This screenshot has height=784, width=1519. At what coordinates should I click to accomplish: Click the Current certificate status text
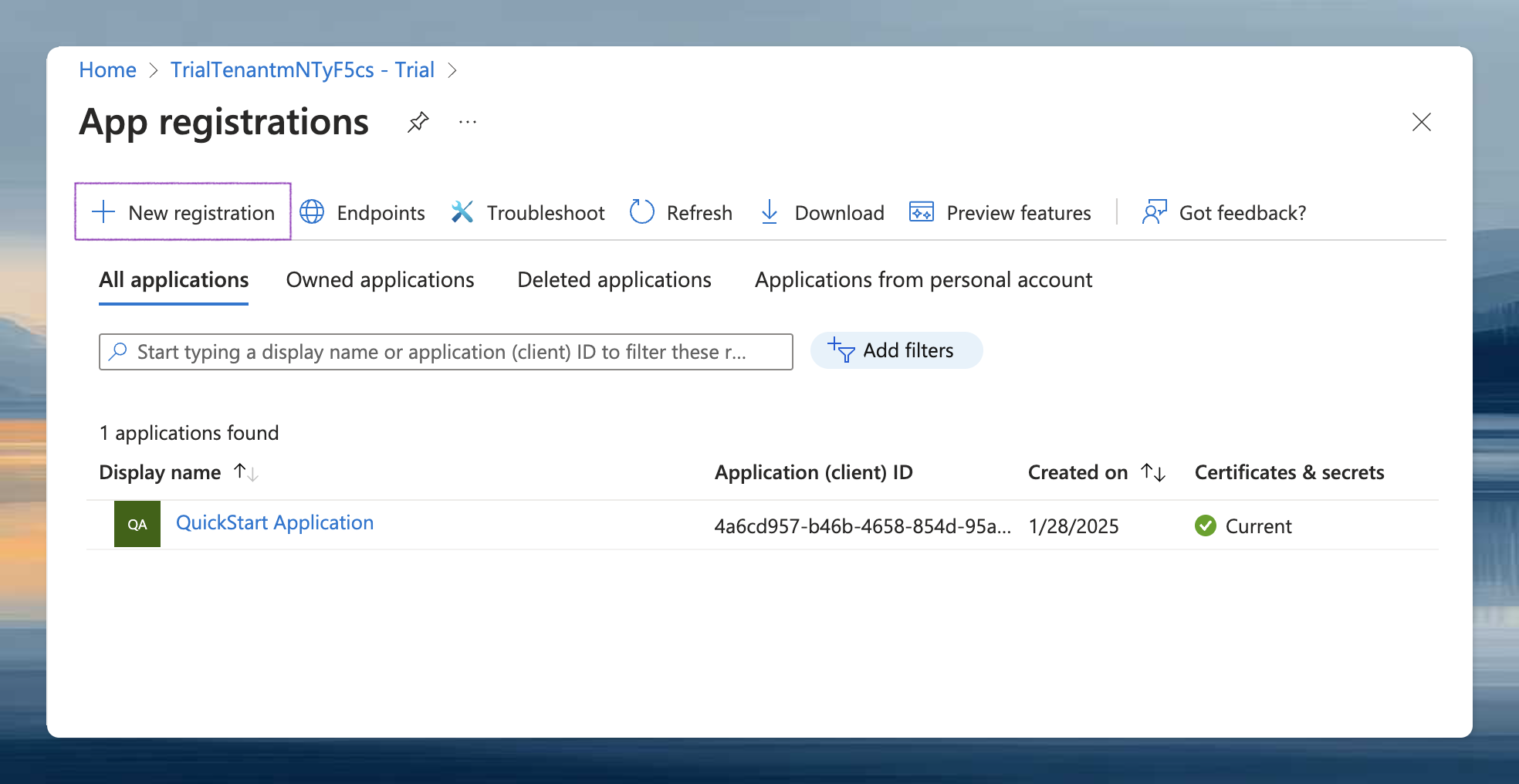coord(1258,526)
